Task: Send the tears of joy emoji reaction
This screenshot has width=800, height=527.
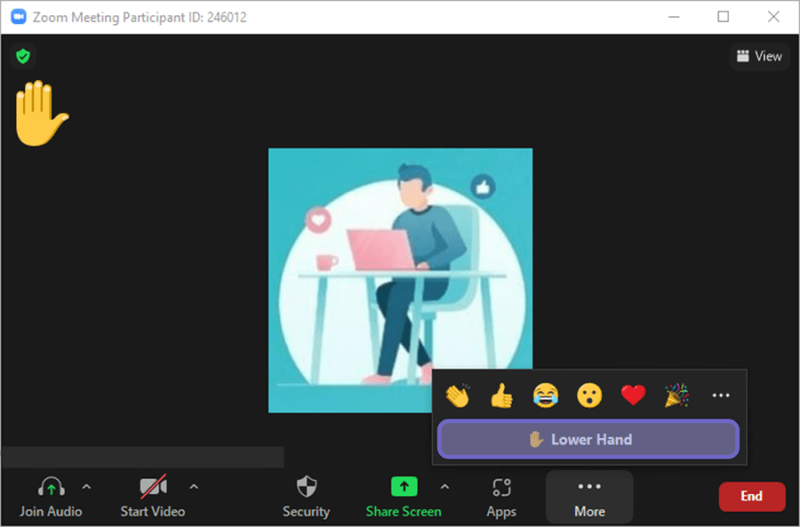Action: coord(545,395)
